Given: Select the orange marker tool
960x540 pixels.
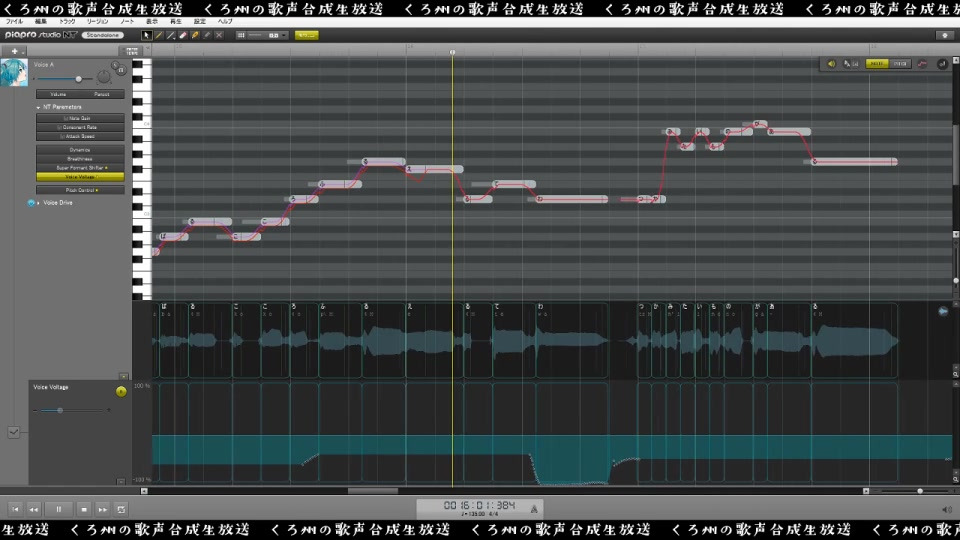Looking at the screenshot, I should point(195,36).
